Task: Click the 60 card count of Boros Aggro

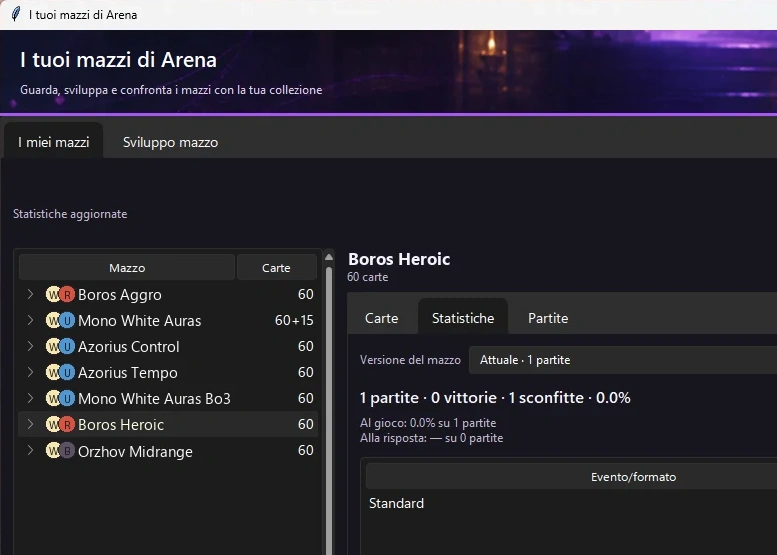Action: [x=305, y=294]
